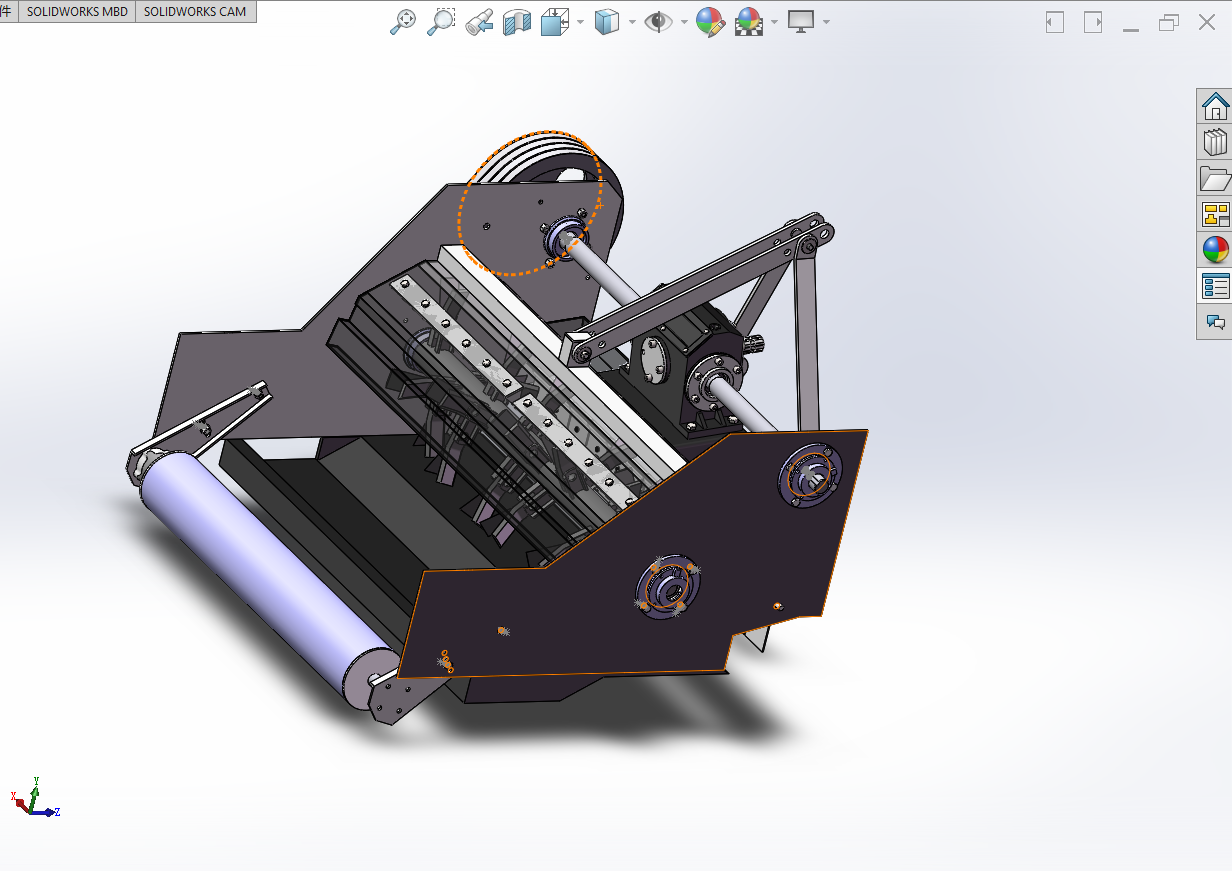
Task: Open the SOLIDWORKS Resources home tab
Action: tap(1215, 106)
